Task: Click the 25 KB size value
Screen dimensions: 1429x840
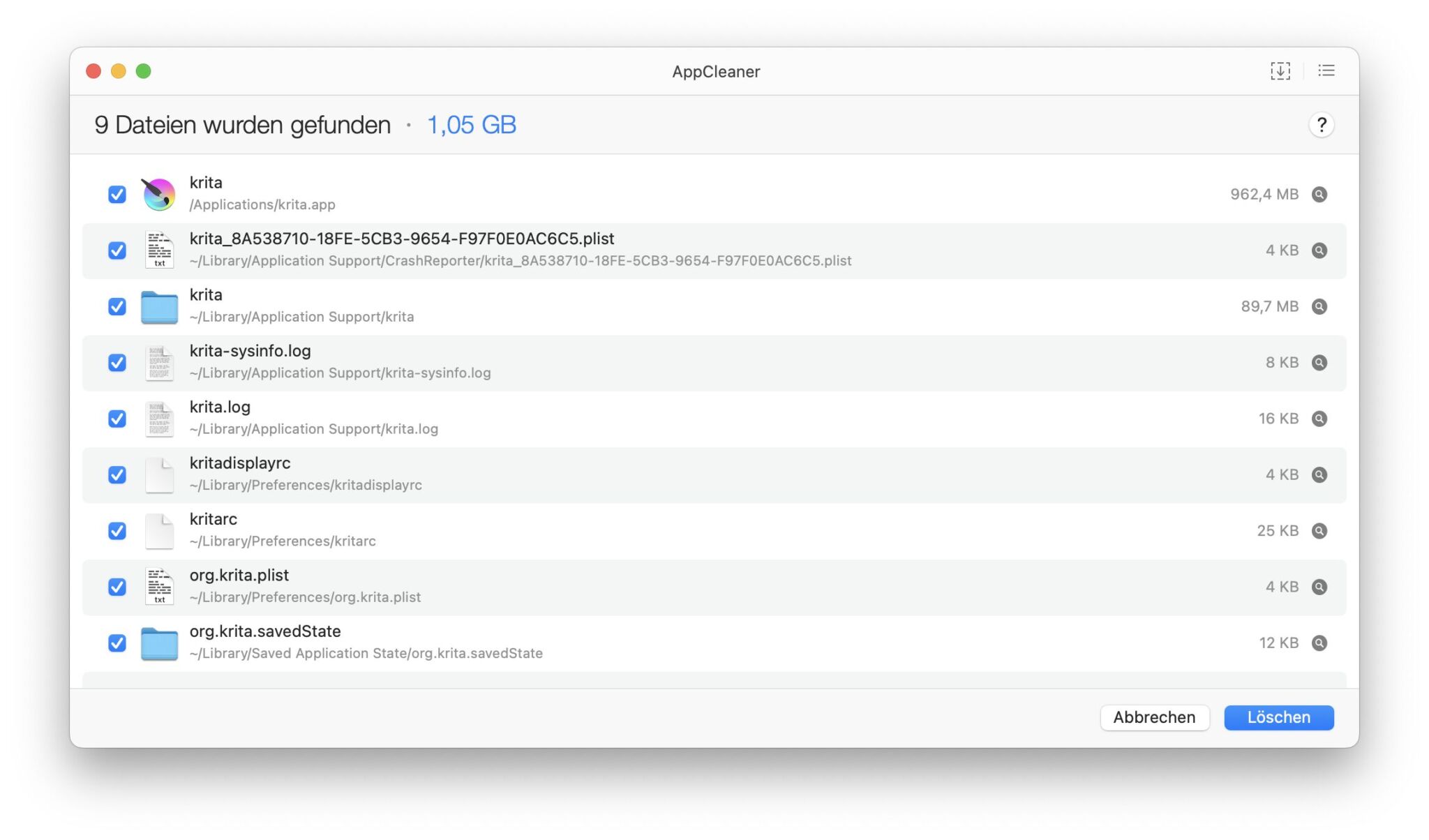Action: tap(1278, 531)
